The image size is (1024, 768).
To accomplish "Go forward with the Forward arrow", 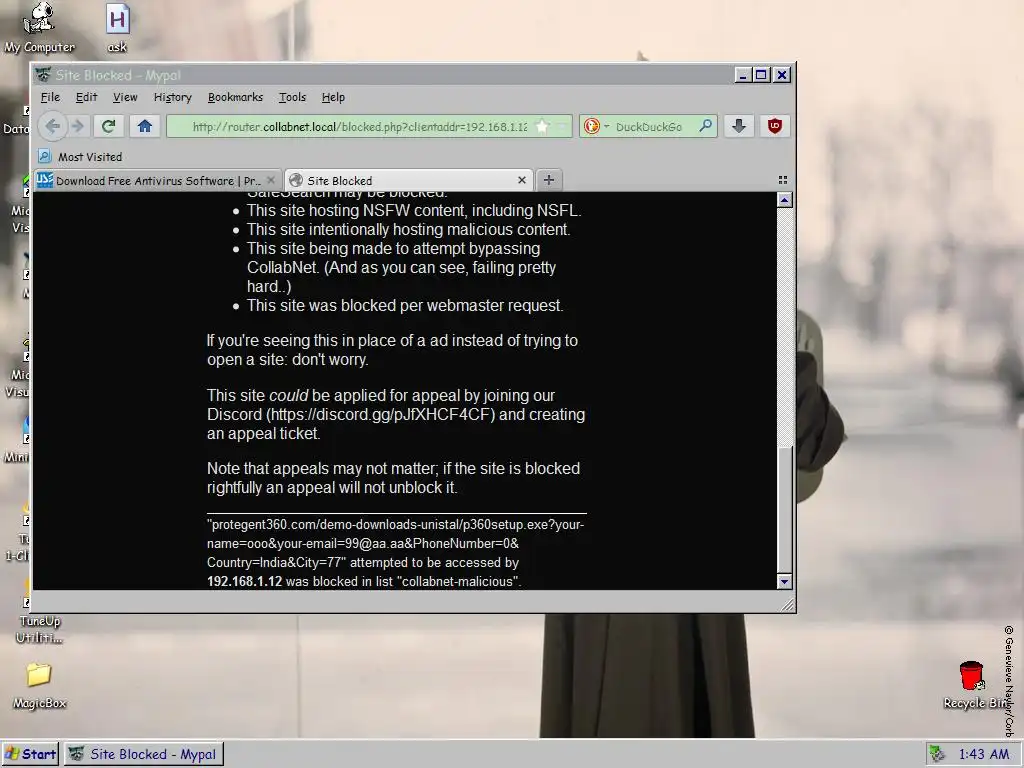I will (x=78, y=126).
